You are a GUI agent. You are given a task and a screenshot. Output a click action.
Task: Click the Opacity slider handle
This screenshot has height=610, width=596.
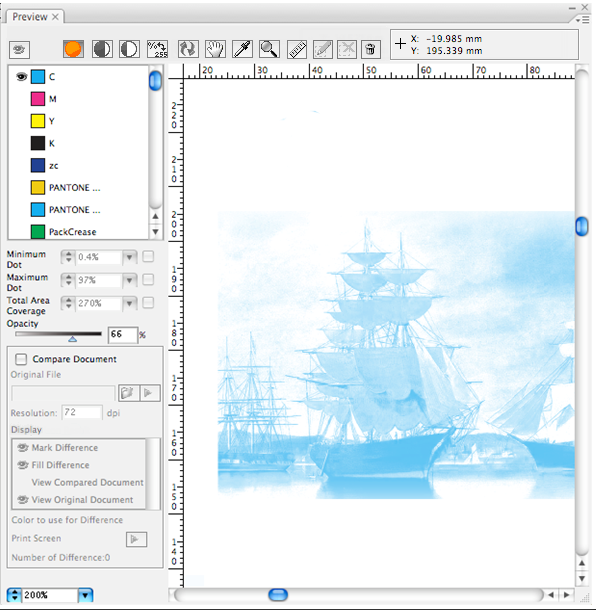[72, 339]
